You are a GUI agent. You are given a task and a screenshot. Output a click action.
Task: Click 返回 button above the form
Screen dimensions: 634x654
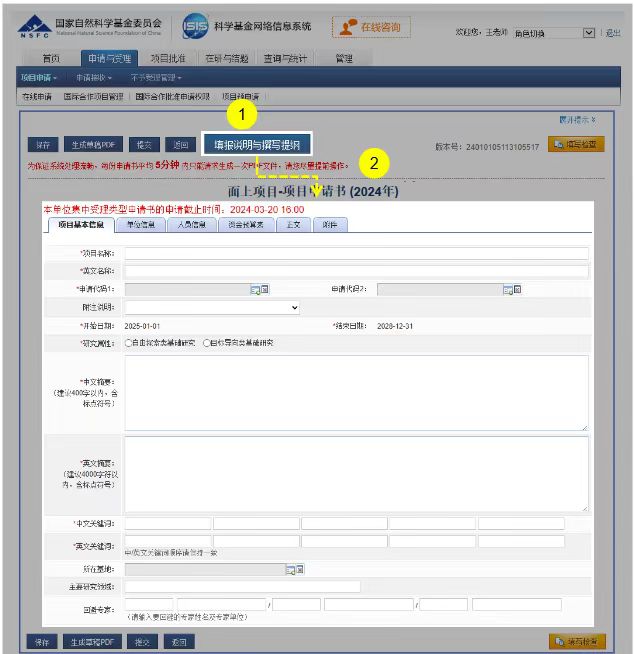click(181, 145)
